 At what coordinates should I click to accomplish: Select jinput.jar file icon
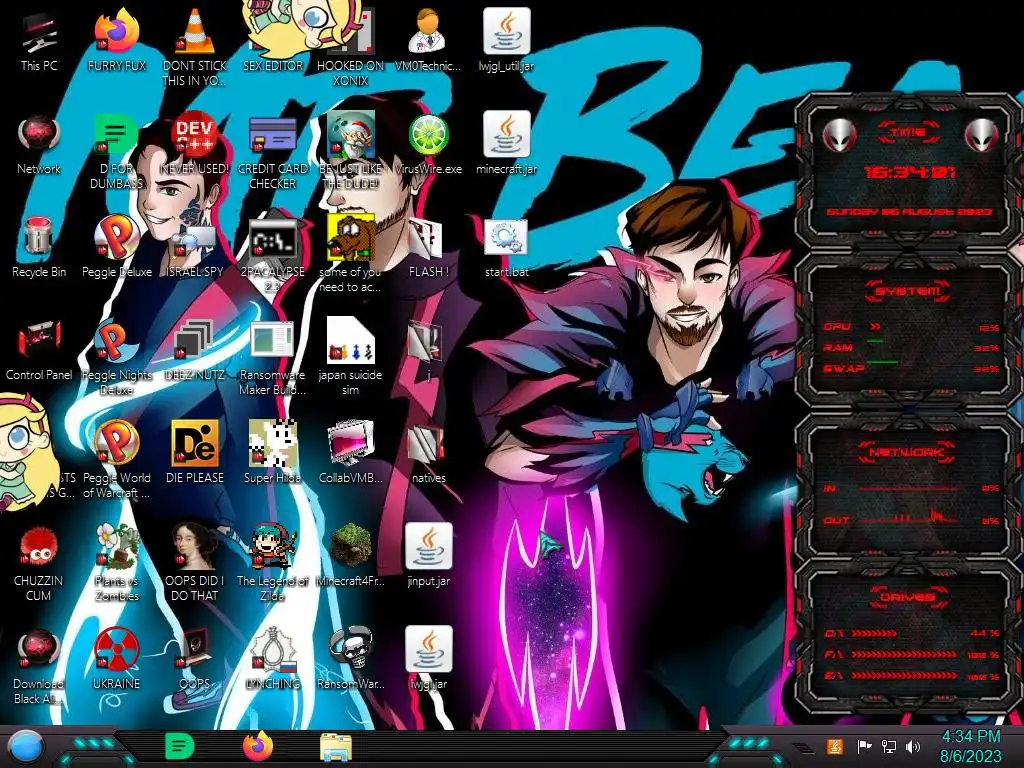click(x=428, y=556)
